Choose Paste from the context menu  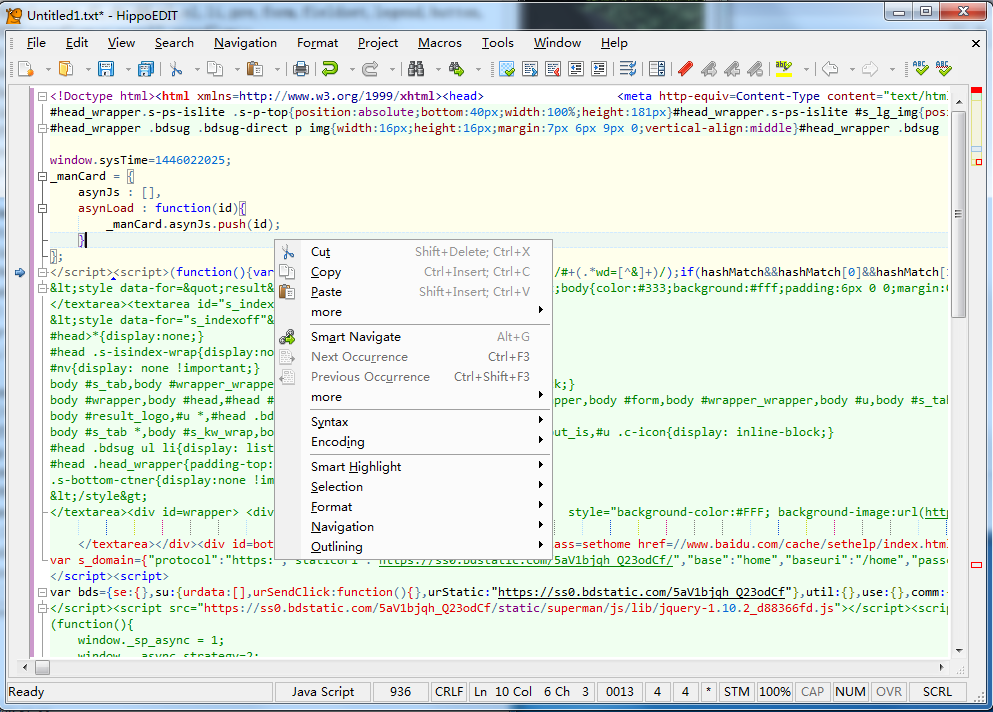click(326, 292)
